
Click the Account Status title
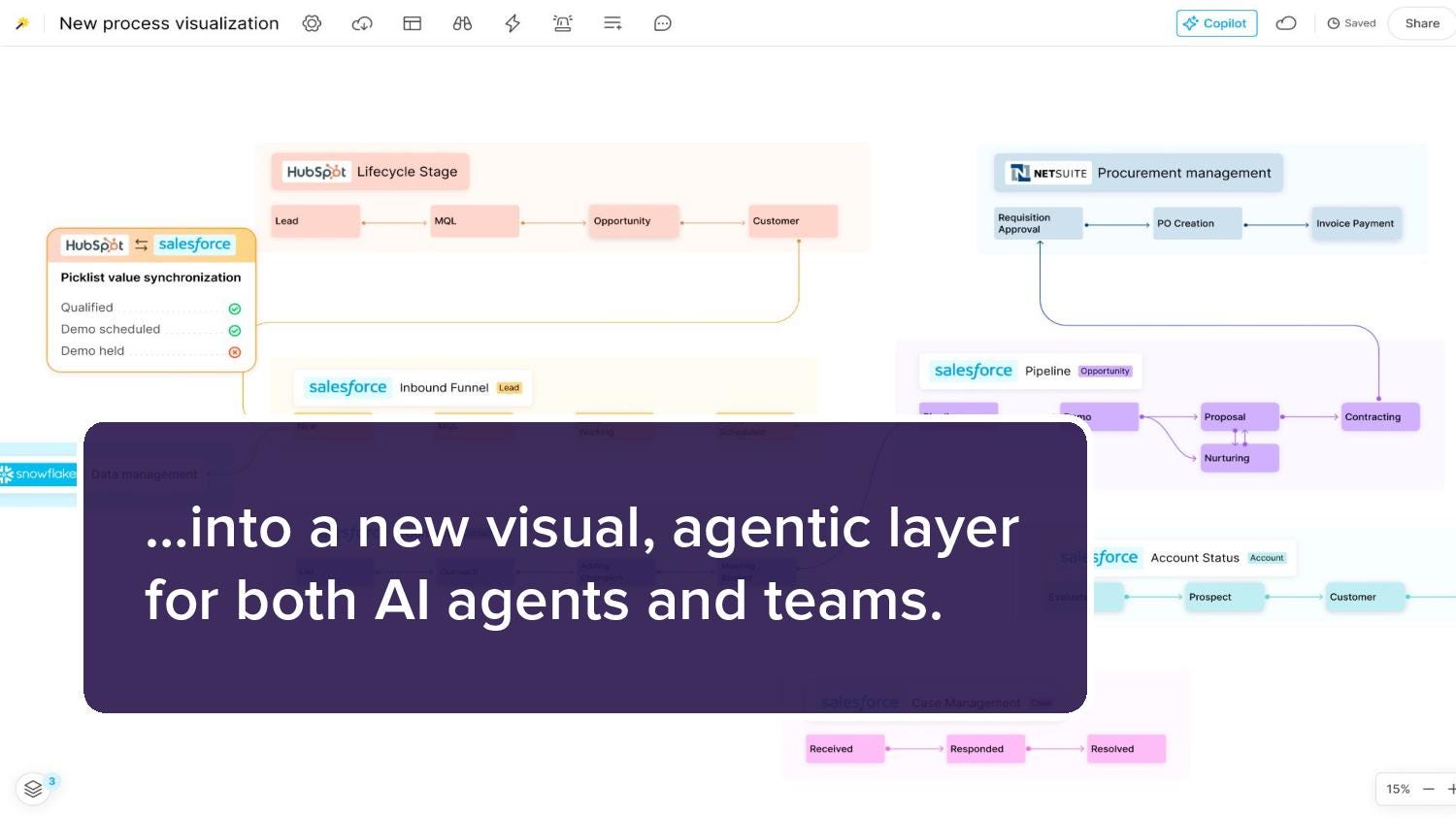1195,558
